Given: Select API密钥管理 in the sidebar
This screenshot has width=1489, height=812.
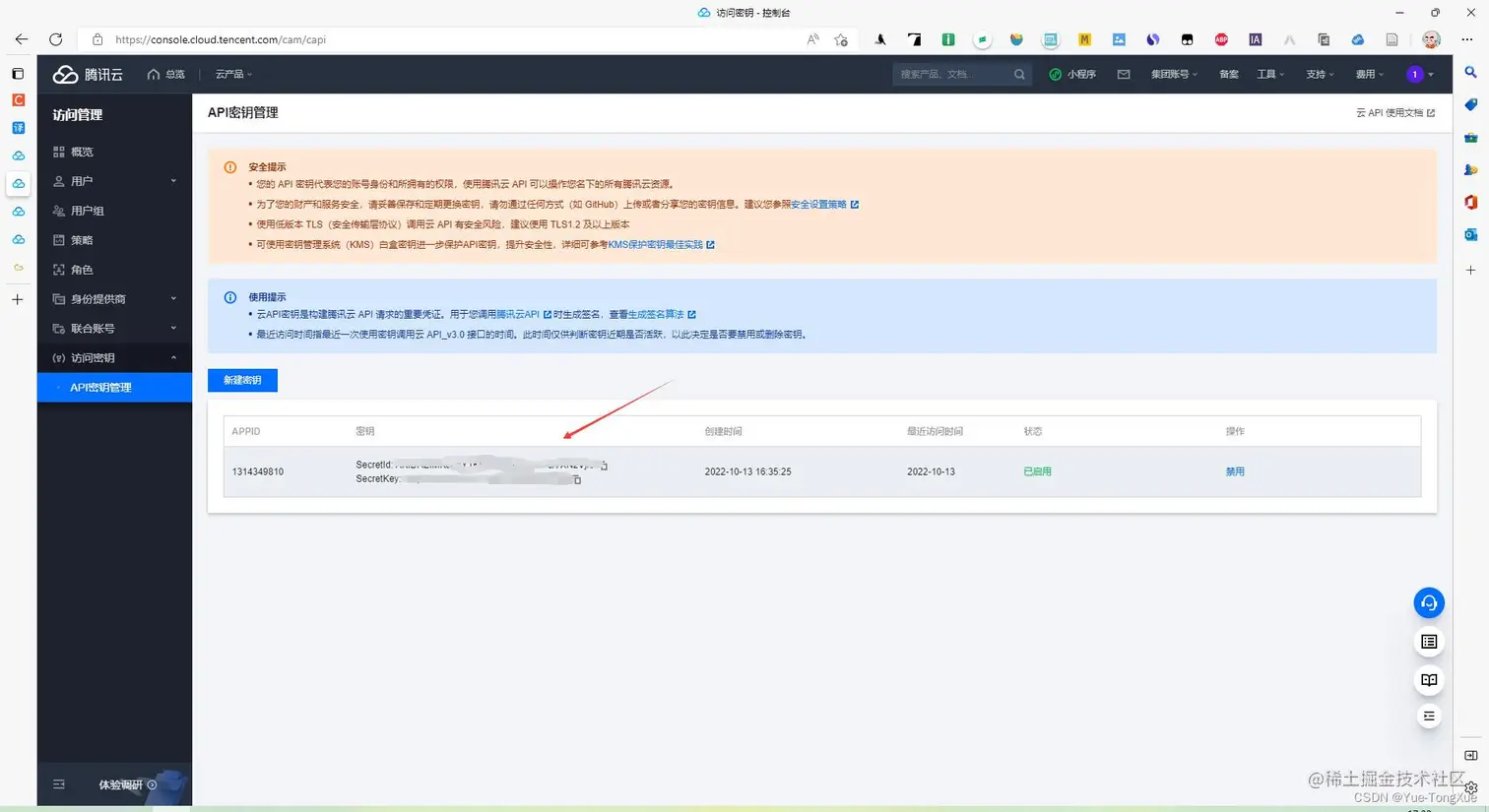Looking at the screenshot, I should pyautogui.click(x=114, y=388).
